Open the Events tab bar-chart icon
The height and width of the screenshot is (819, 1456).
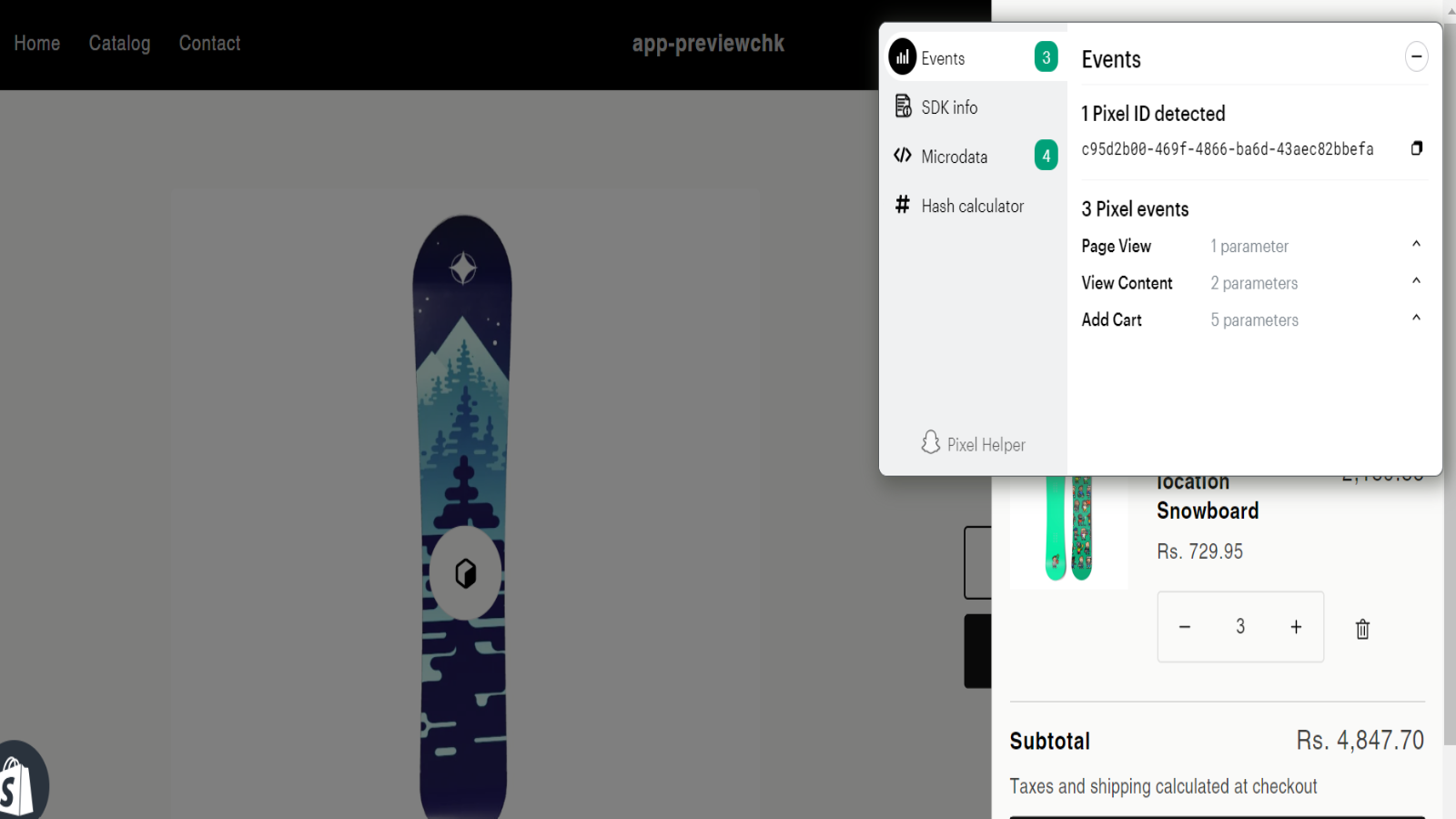click(903, 56)
